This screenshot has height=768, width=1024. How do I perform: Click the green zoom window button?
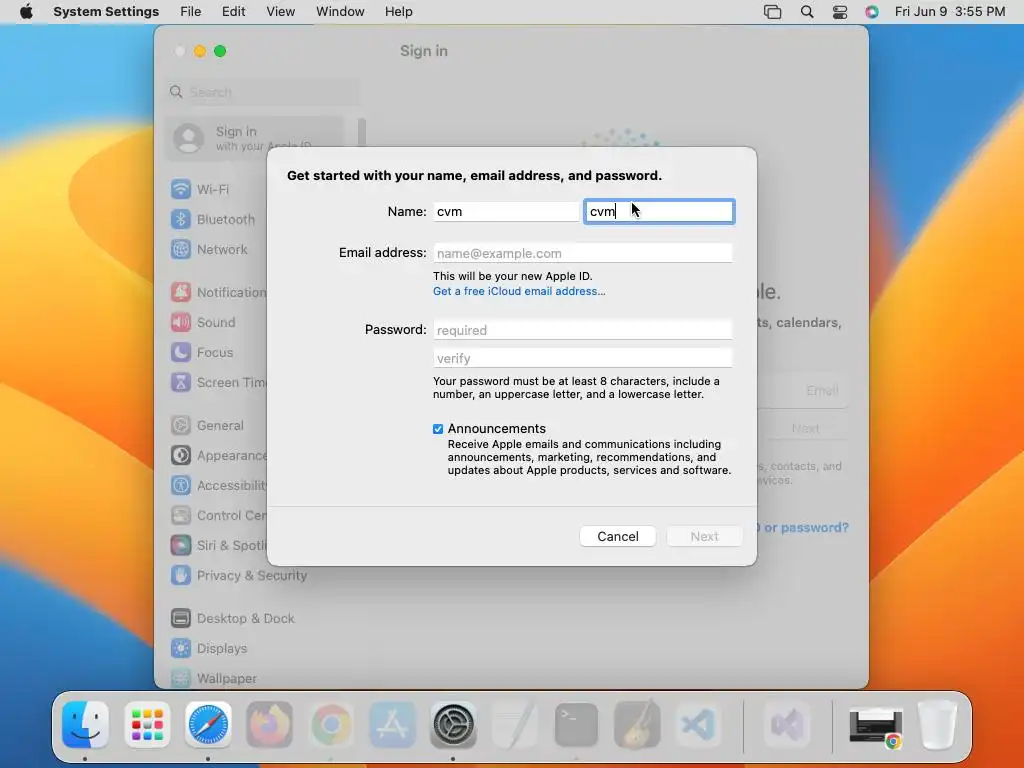pyautogui.click(x=220, y=51)
